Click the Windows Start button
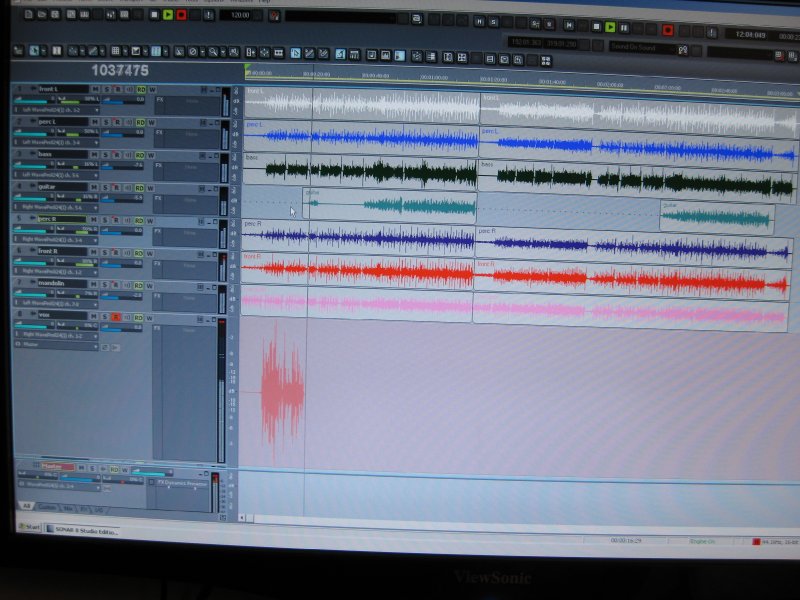 coord(31,527)
